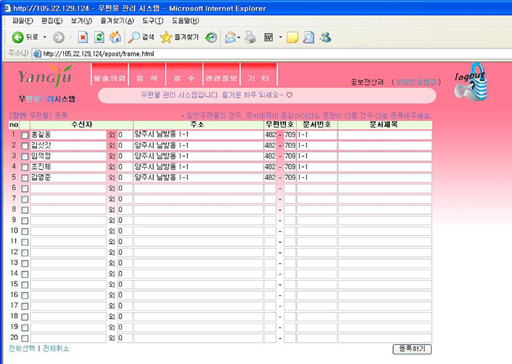Click the 공보전산과 department name text
This screenshot has height=364, width=512.
[x=367, y=82]
